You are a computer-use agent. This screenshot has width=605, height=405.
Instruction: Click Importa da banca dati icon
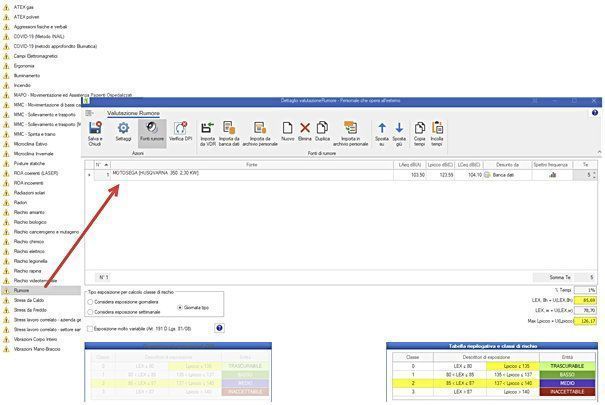point(229,132)
